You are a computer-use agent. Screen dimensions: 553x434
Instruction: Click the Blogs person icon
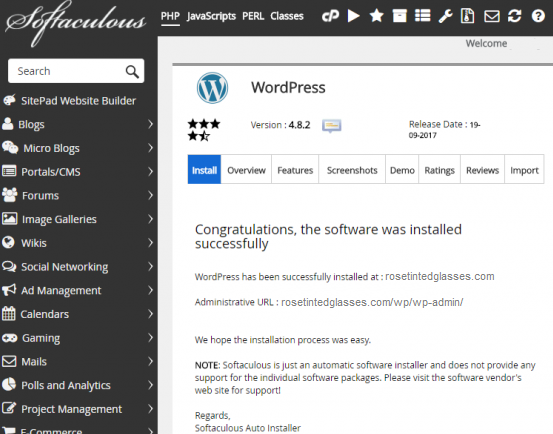pos(7,124)
